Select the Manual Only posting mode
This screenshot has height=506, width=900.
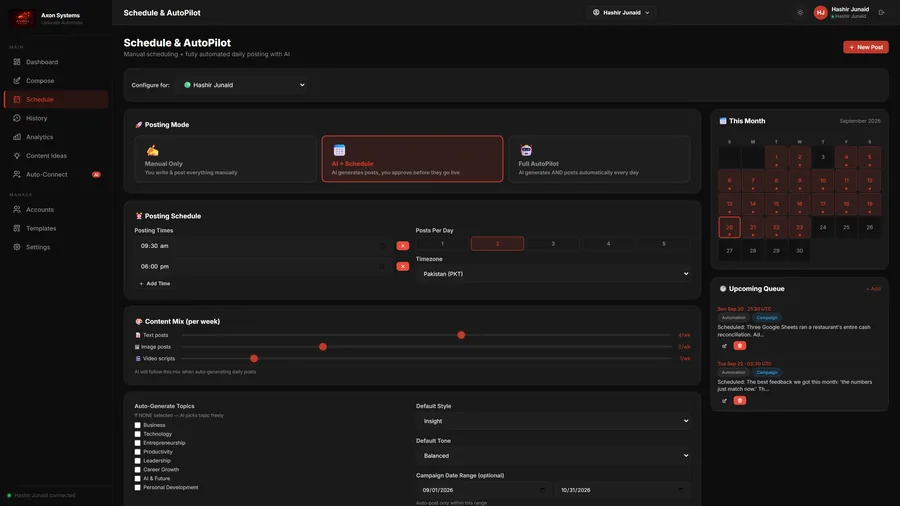(225, 159)
